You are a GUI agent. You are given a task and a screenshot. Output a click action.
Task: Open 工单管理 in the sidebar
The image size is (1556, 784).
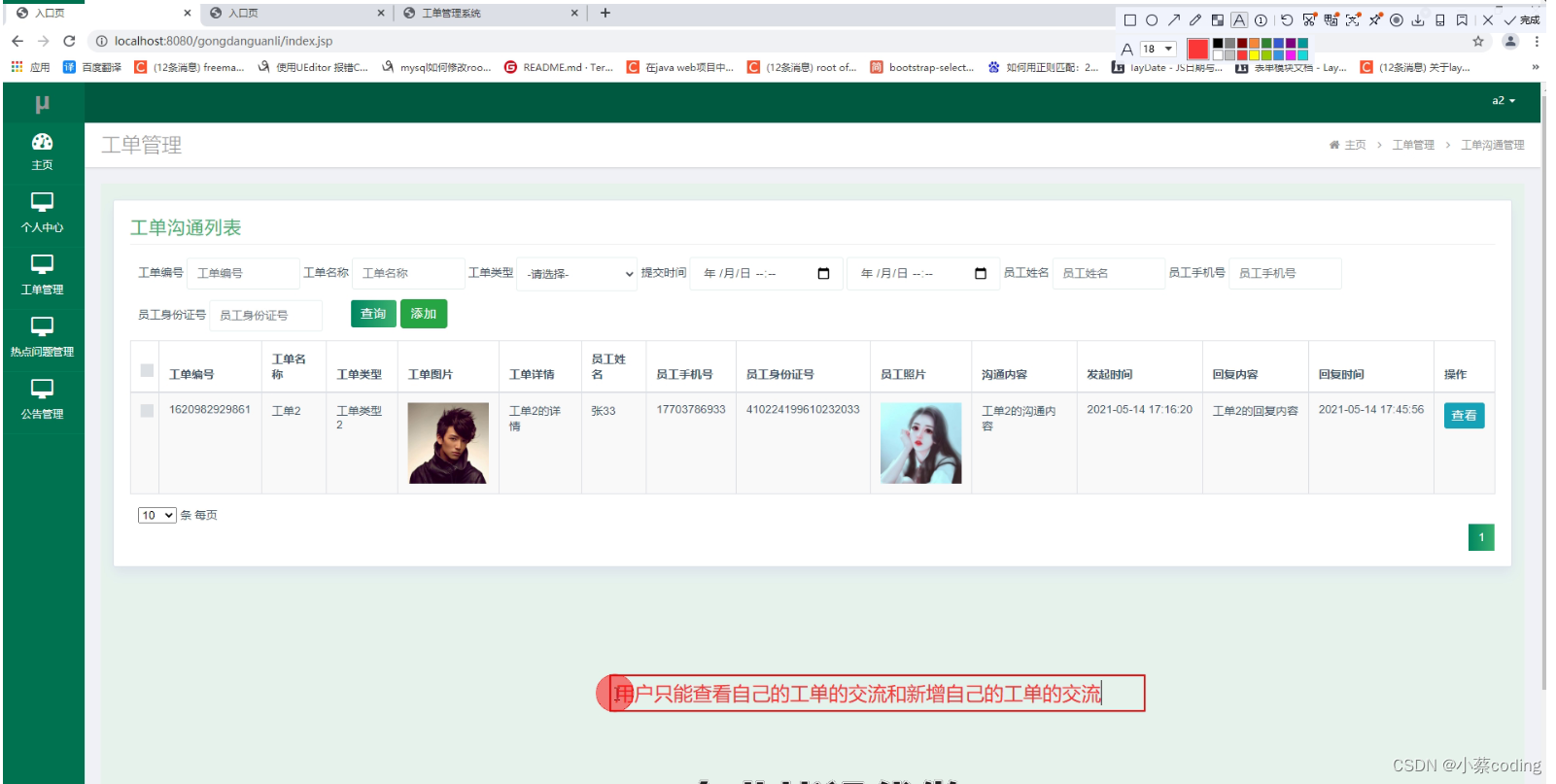click(x=42, y=276)
